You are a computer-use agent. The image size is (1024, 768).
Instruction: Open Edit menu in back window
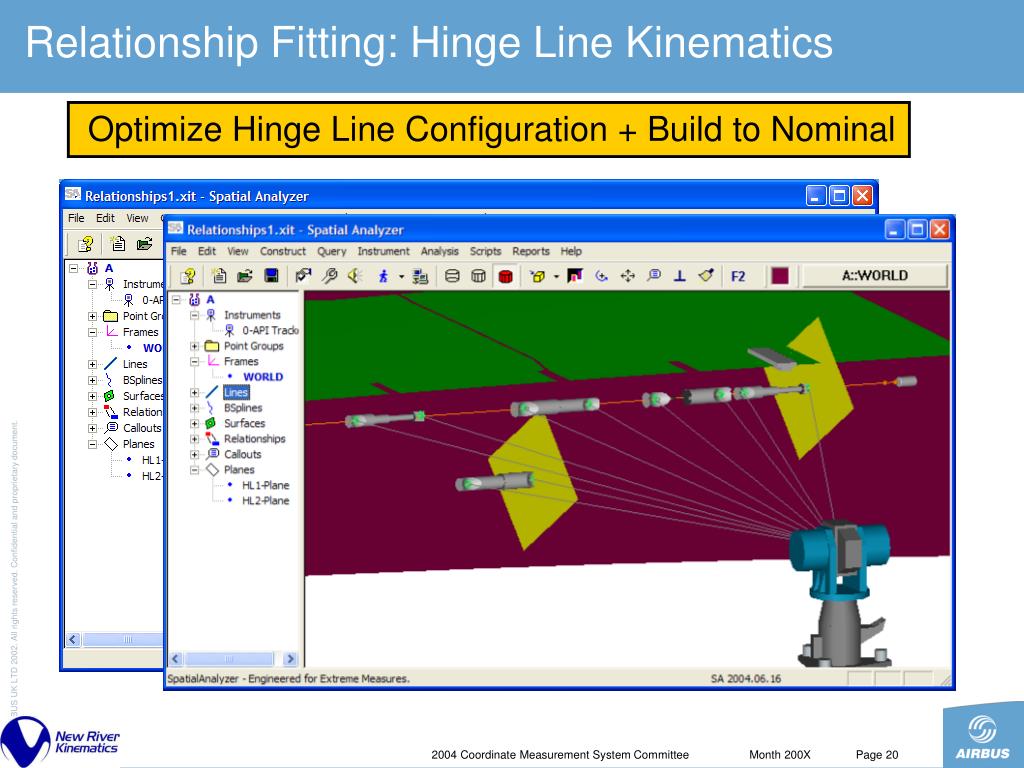coord(105,218)
